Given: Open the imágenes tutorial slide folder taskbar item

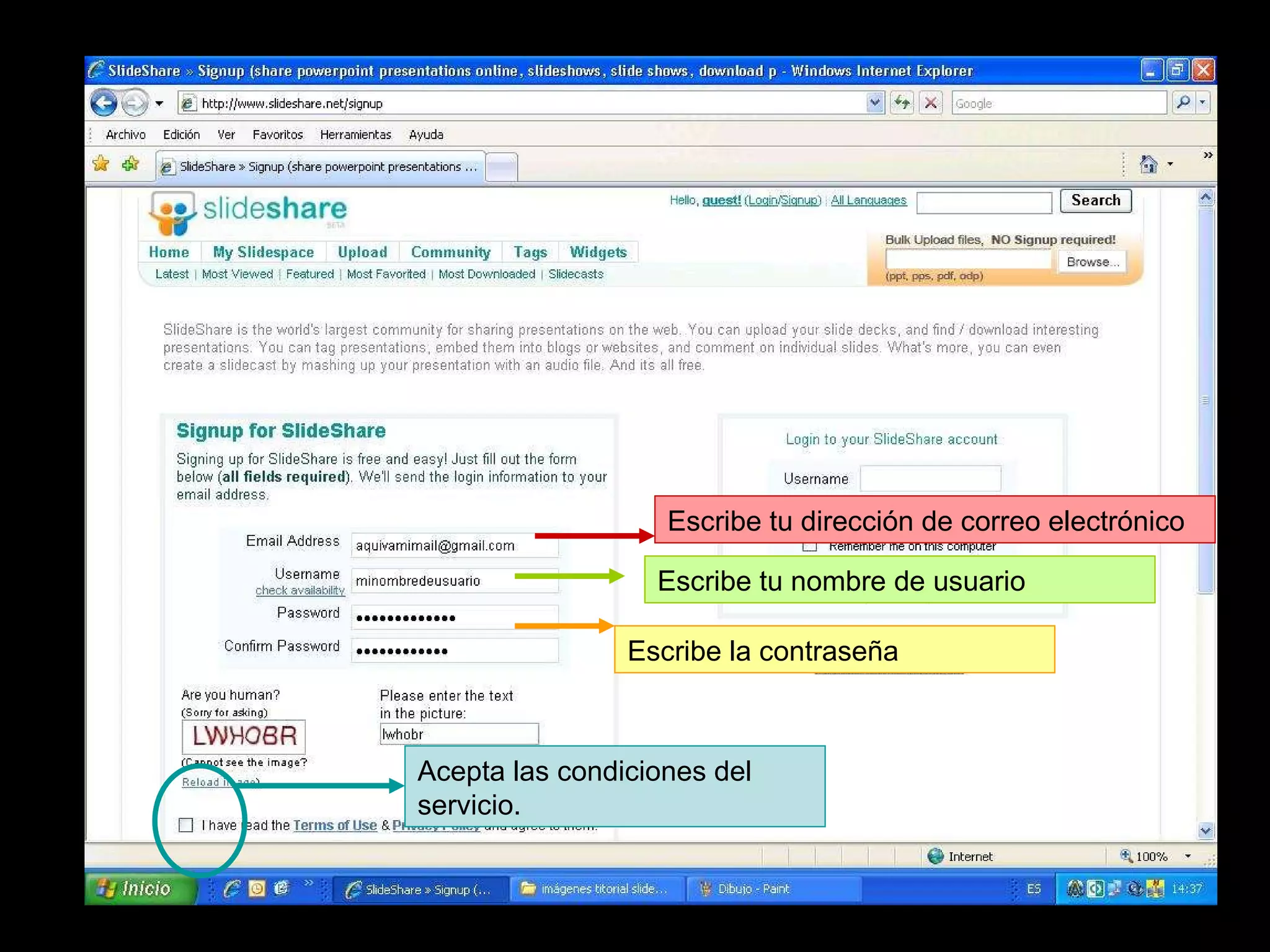Looking at the screenshot, I should [x=598, y=889].
